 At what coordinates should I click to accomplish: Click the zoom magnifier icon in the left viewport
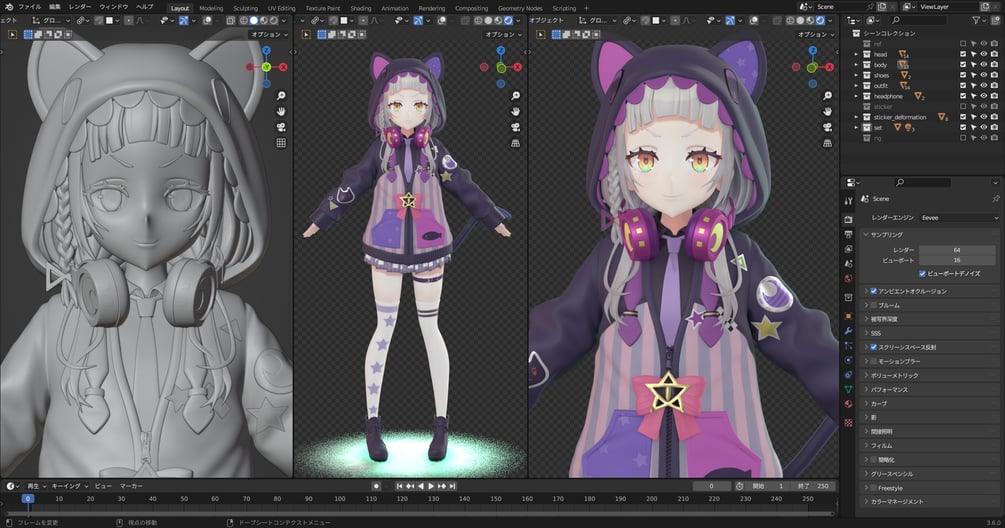coord(281,95)
